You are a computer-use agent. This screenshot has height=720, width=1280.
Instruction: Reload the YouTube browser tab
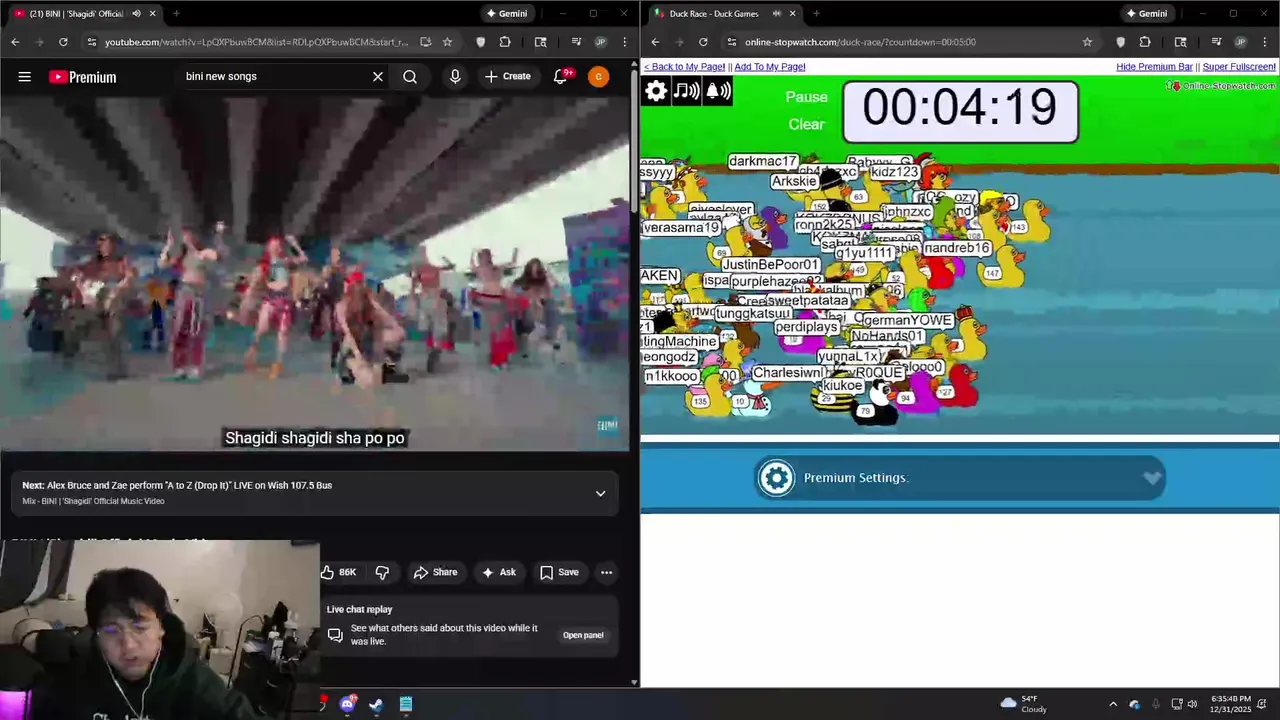[63, 42]
